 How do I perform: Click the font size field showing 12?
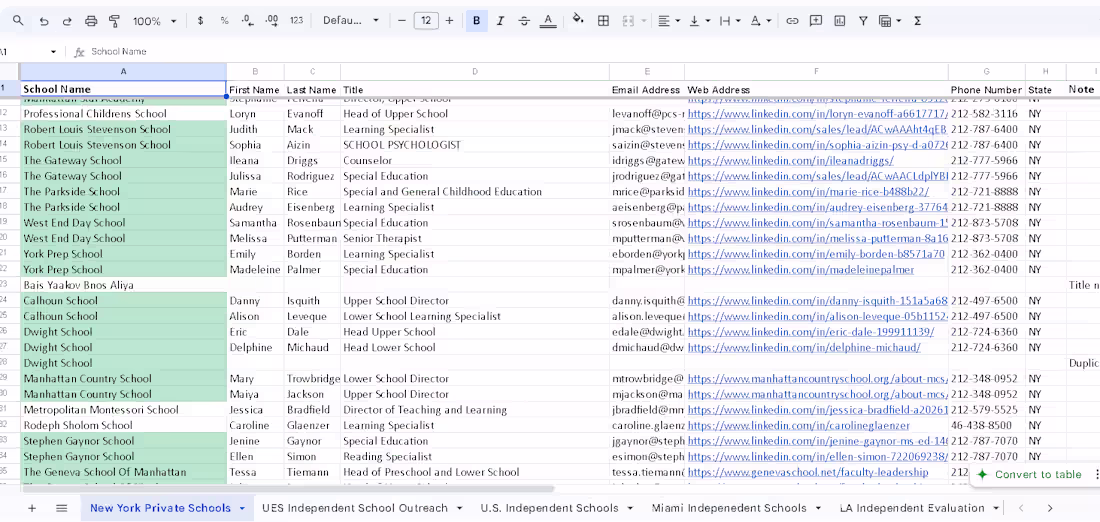(x=426, y=21)
